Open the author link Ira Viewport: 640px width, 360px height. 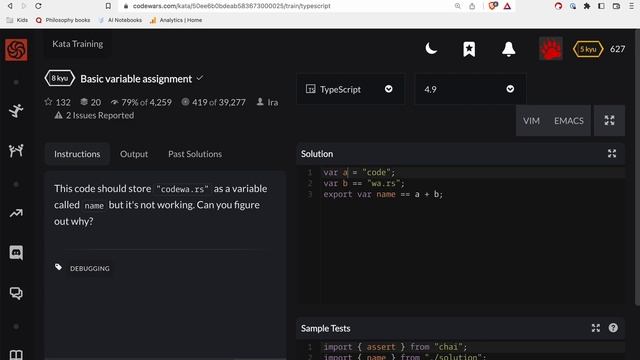[x=273, y=102]
